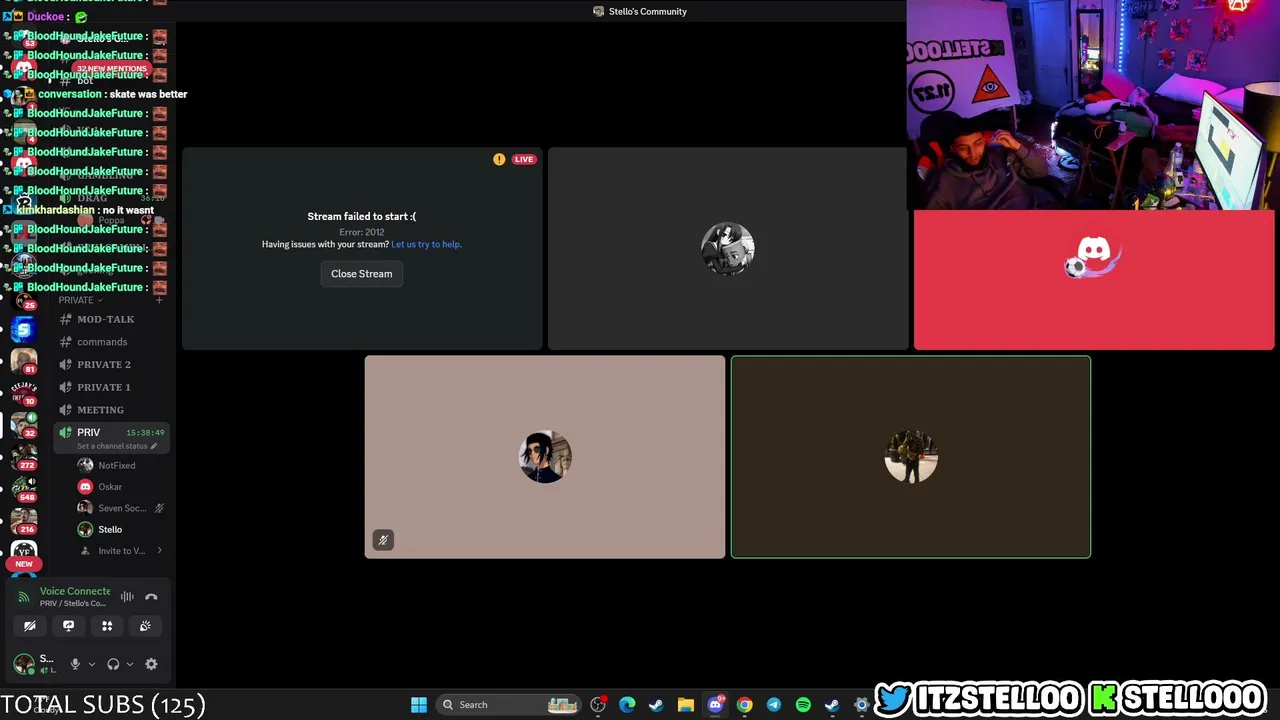Viewport: 1280px width, 720px height.
Task: Open Telegram from the taskbar
Action: (x=774, y=705)
